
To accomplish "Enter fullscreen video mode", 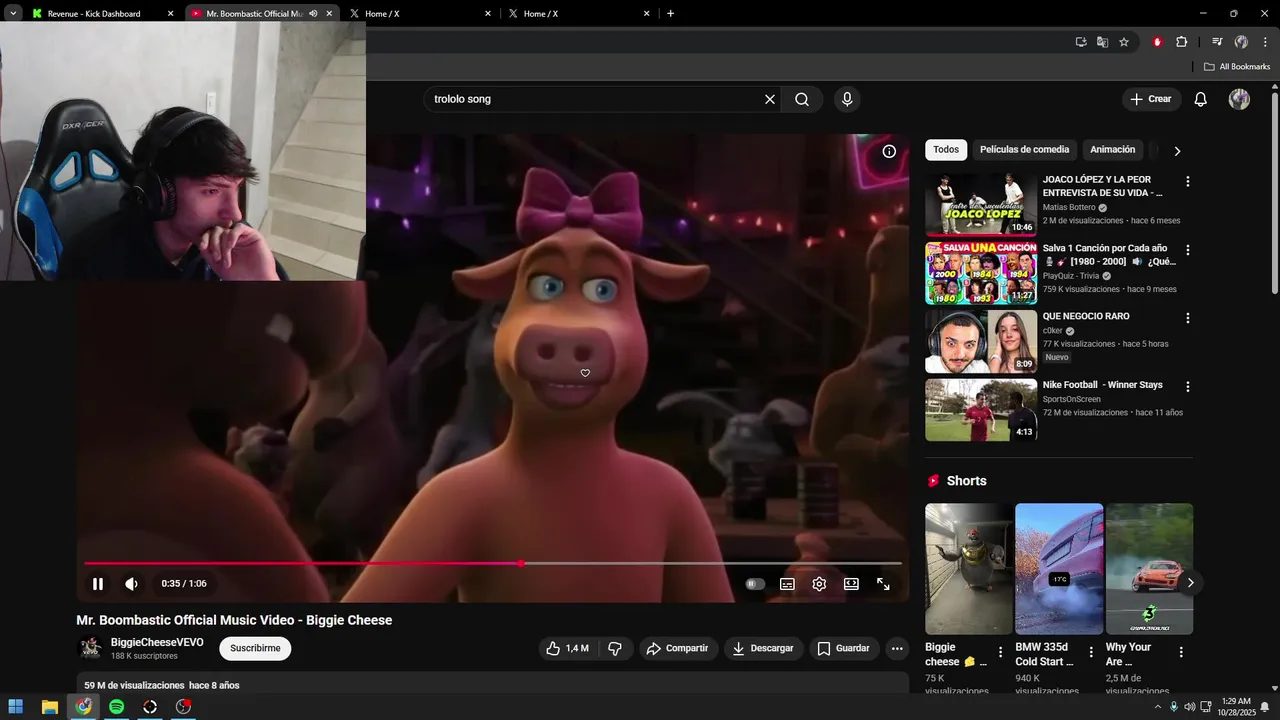I will click(883, 584).
